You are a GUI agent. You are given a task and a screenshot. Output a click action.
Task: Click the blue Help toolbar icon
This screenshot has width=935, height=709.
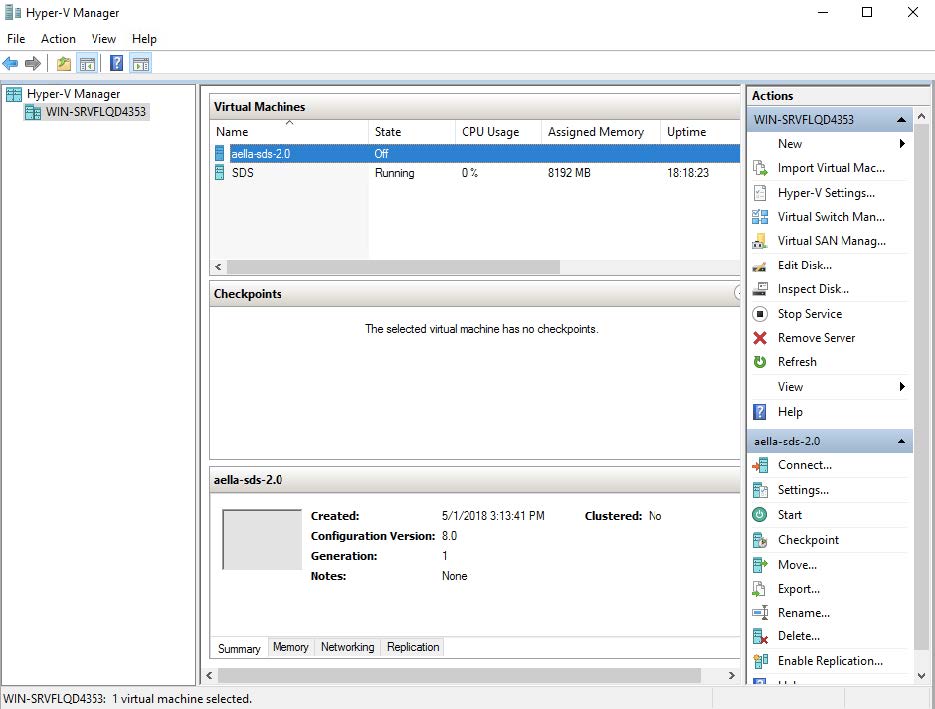[x=116, y=64]
